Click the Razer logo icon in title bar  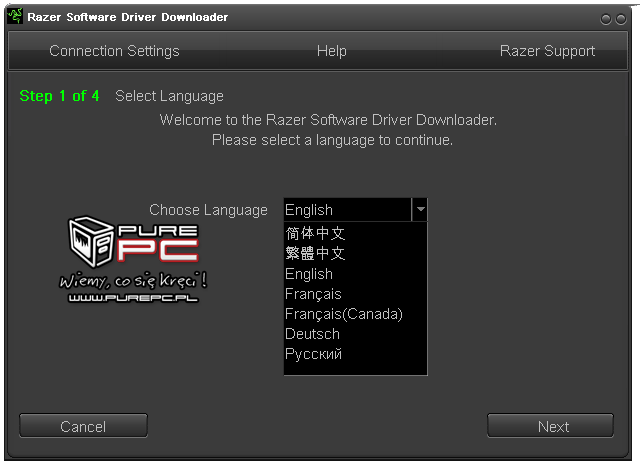pos(15,16)
